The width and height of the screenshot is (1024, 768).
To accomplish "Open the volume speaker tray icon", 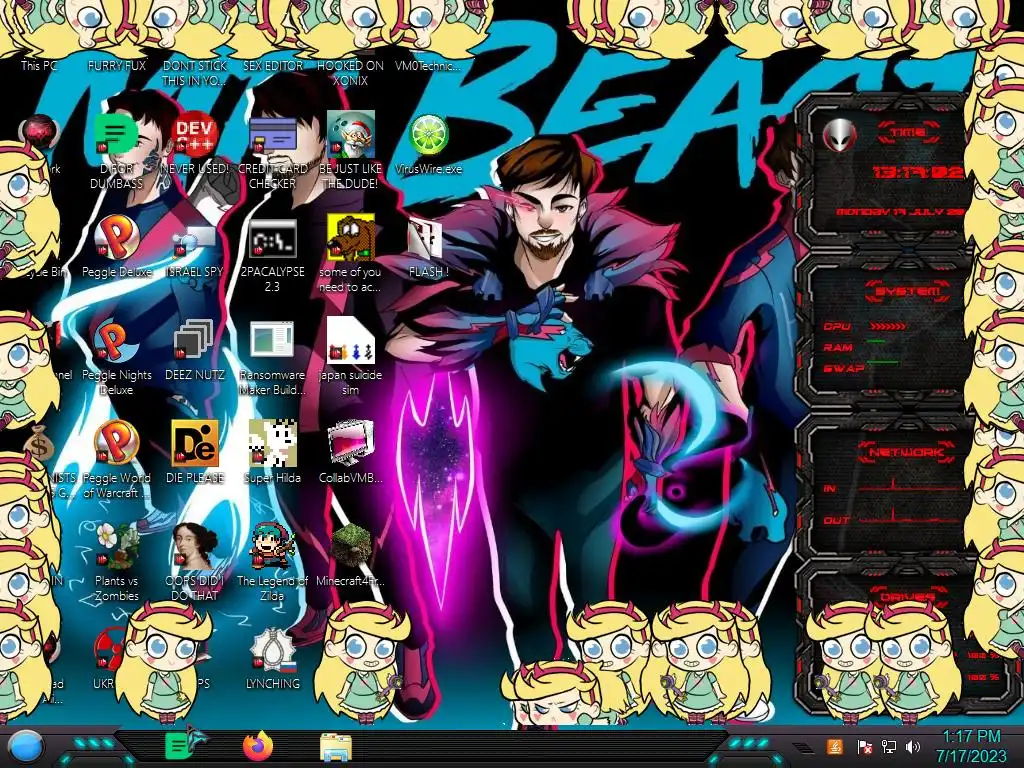I will tap(912, 747).
